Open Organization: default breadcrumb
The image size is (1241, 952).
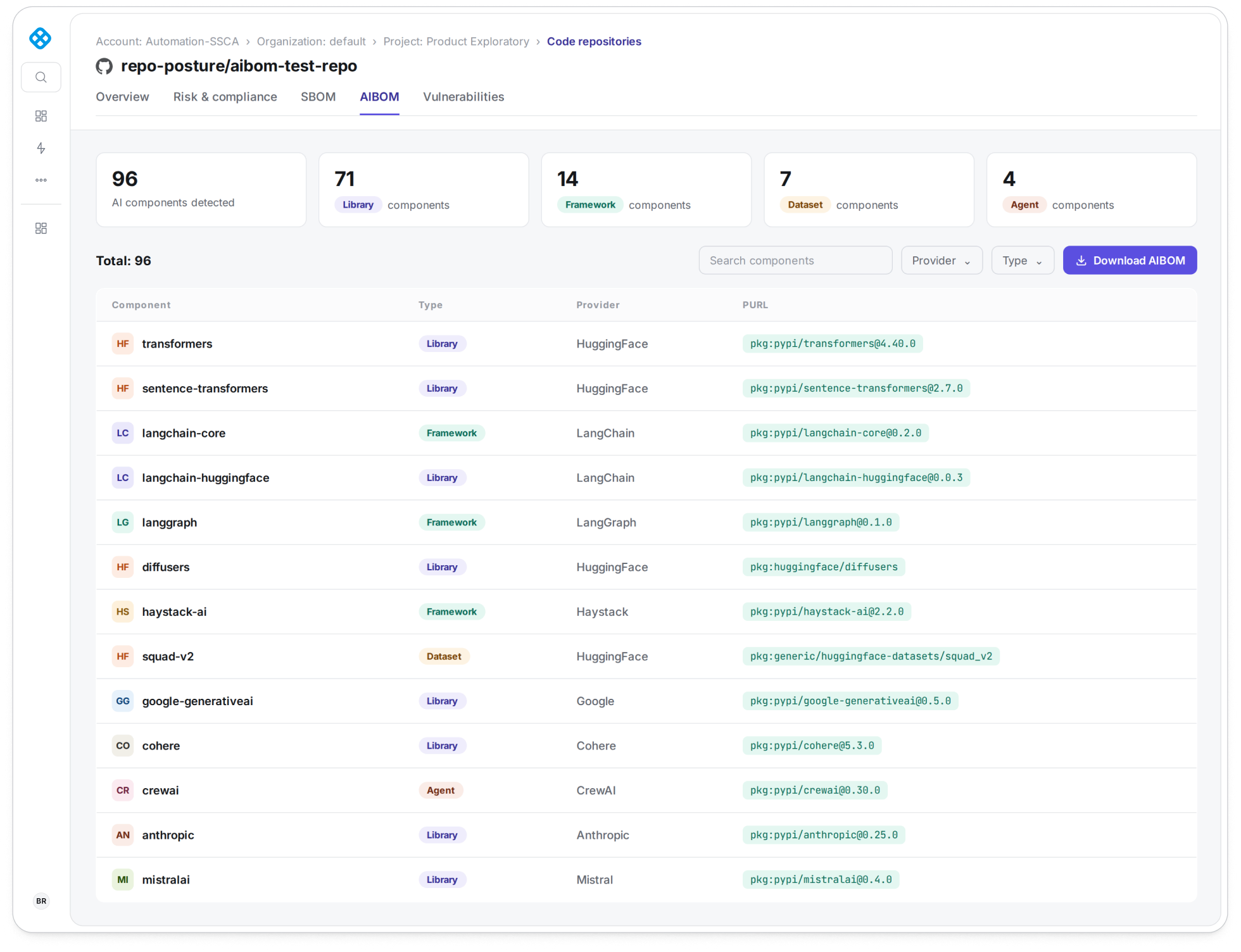(312, 41)
